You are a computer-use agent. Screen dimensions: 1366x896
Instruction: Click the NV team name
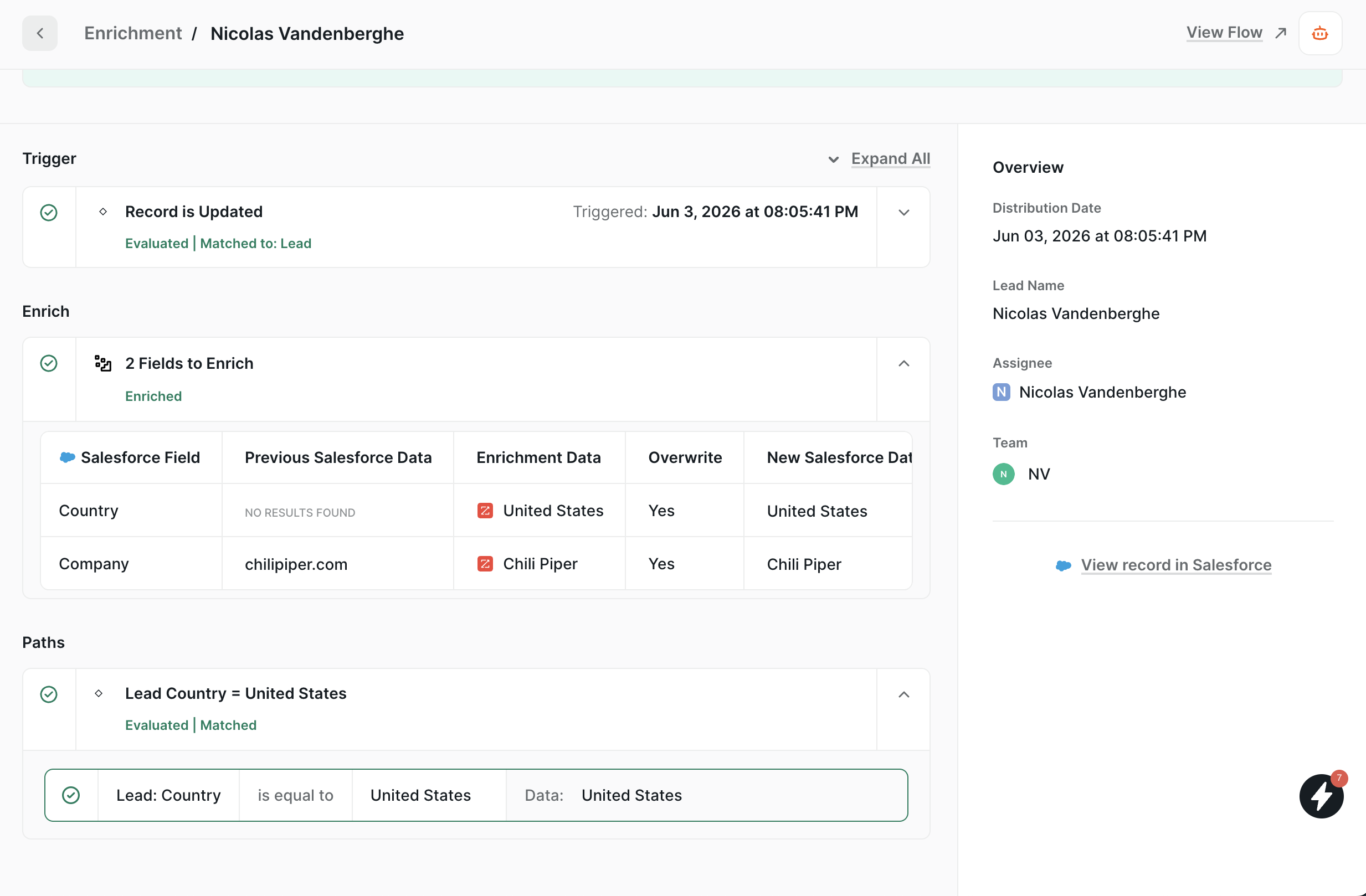(1038, 475)
